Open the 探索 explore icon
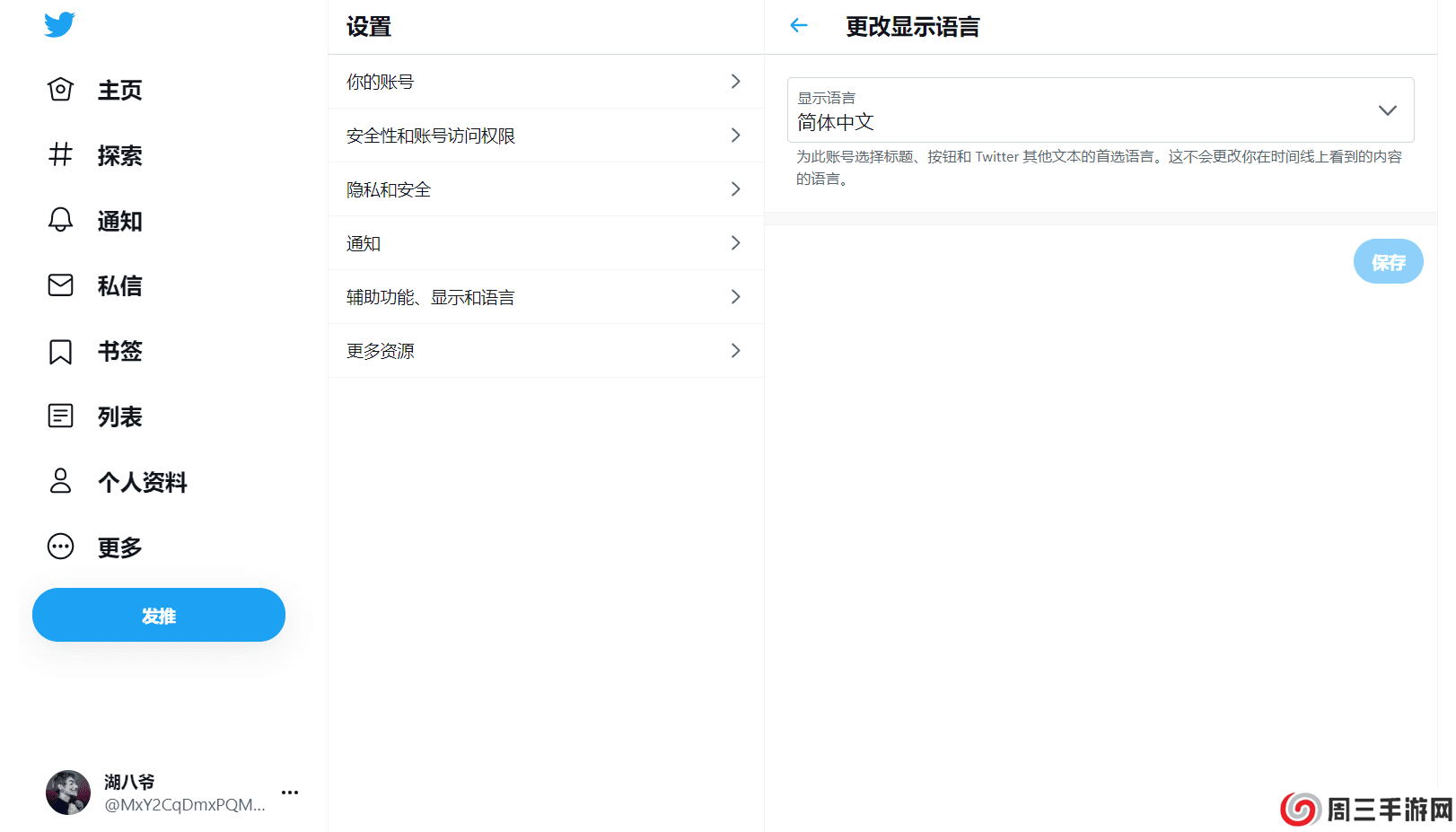Viewport: 1456px width, 832px height. click(x=59, y=154)
